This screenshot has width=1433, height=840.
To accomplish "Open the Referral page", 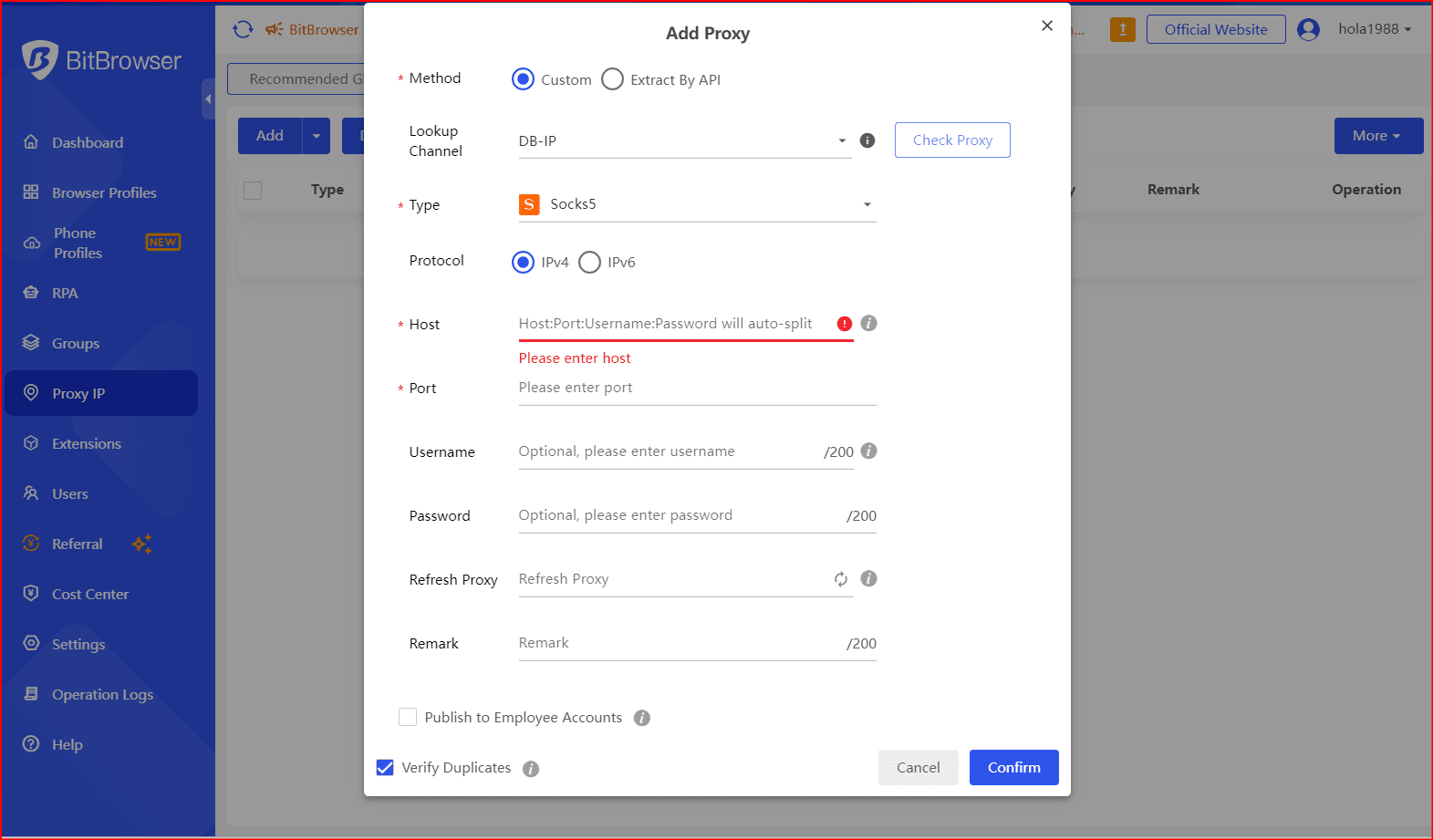I will (78, 544).
